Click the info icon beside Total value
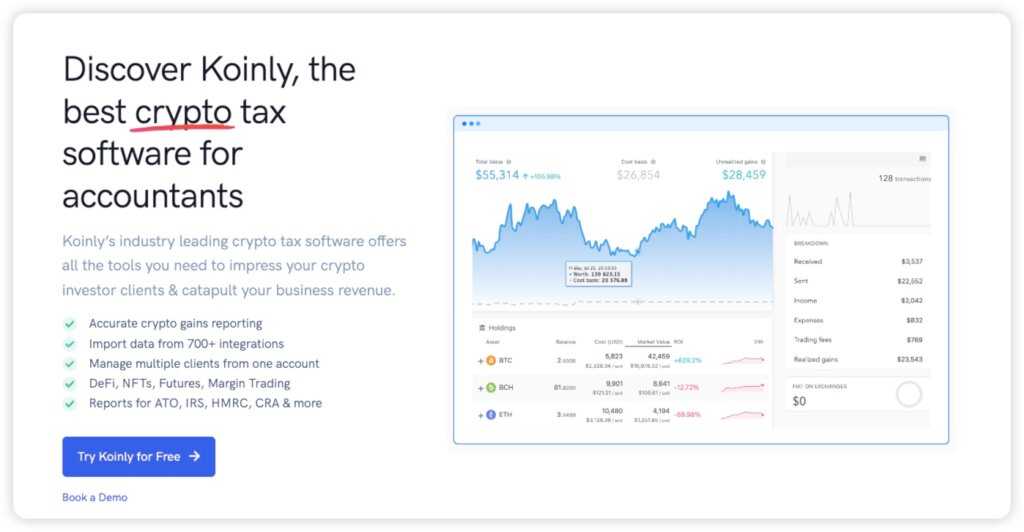1024x532 pixels. (509, 161)
